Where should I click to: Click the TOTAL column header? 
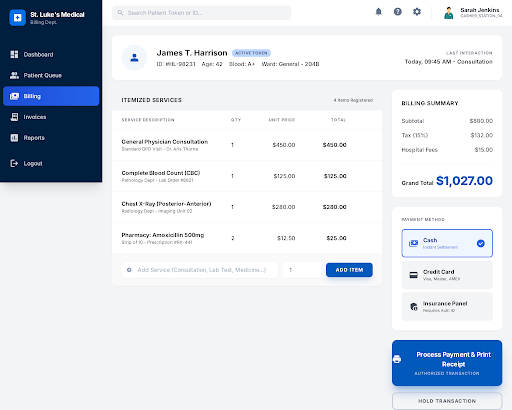coord(338,120)
